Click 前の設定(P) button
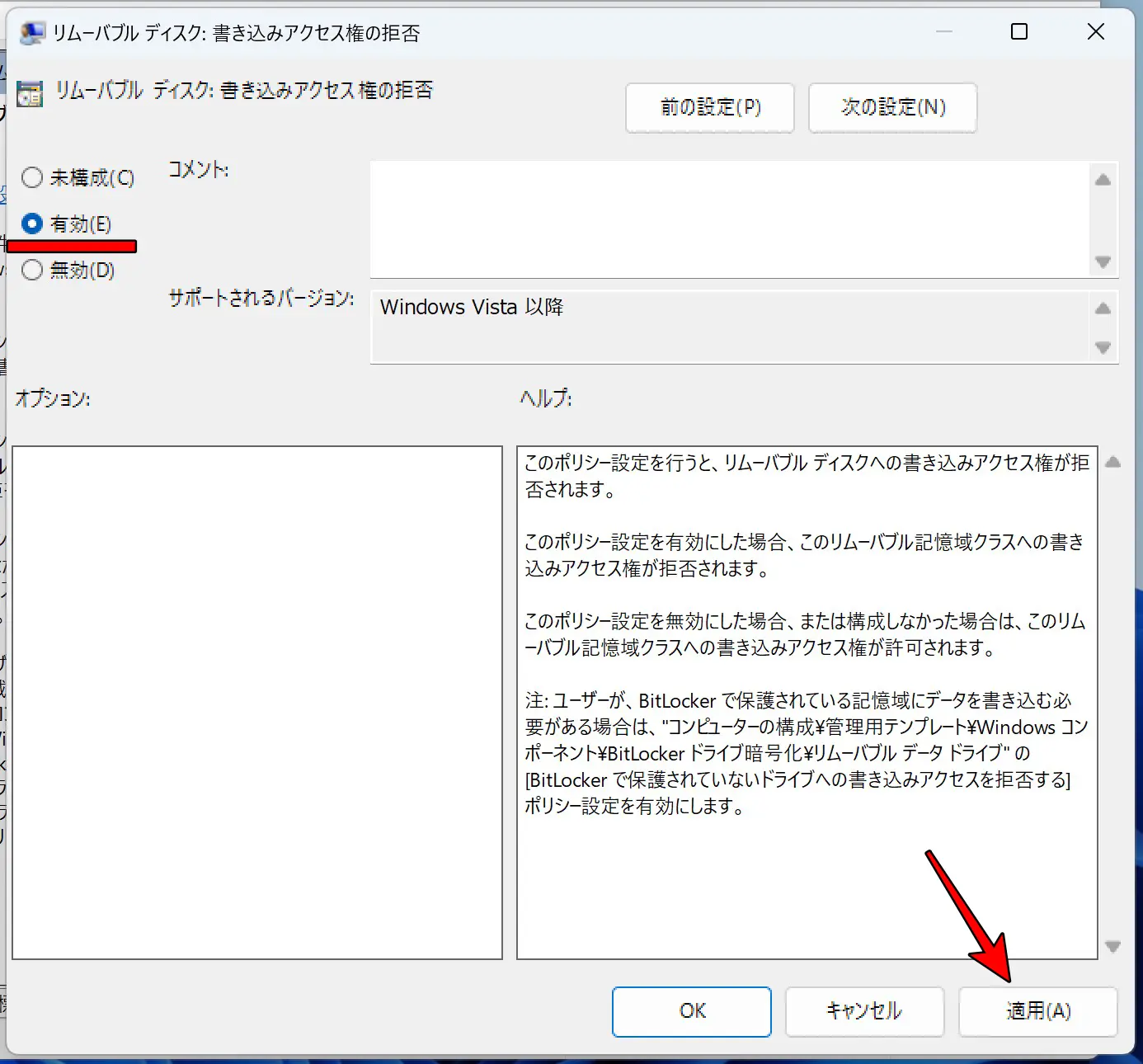The height and width of the screenshot is (1064, 1143). click(x=709, y=107)
